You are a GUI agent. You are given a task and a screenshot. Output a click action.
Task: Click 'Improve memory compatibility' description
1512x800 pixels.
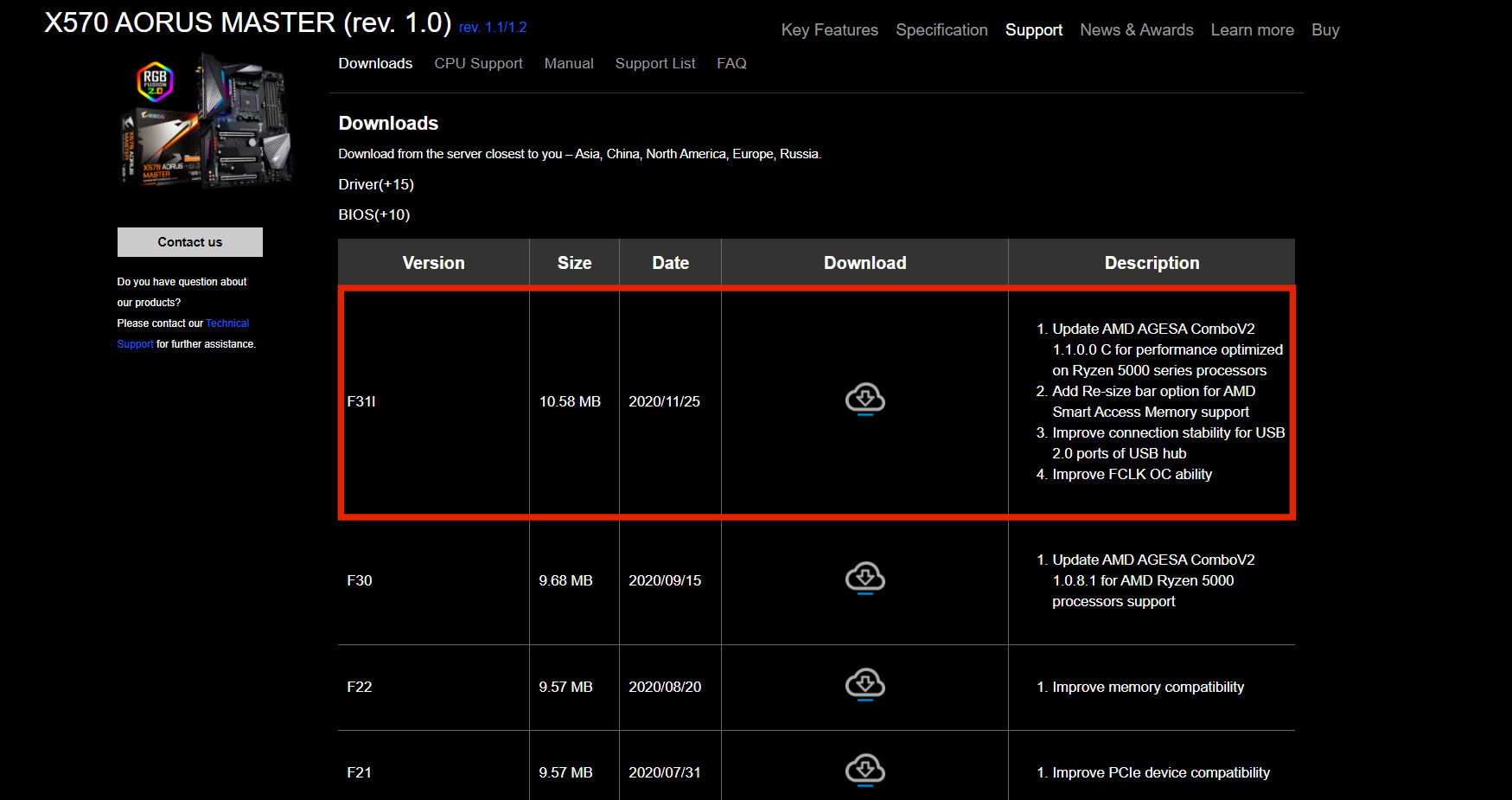[1148, 687]
